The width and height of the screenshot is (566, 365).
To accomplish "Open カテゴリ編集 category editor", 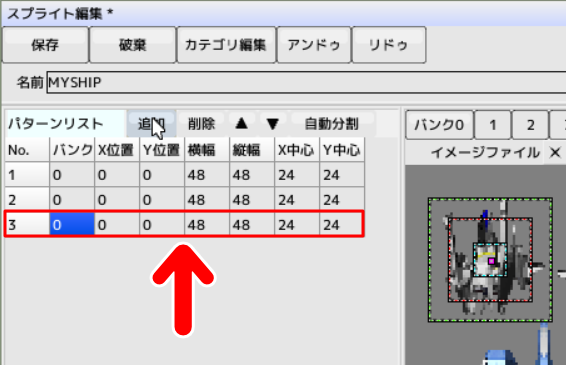I will [226, 45].
